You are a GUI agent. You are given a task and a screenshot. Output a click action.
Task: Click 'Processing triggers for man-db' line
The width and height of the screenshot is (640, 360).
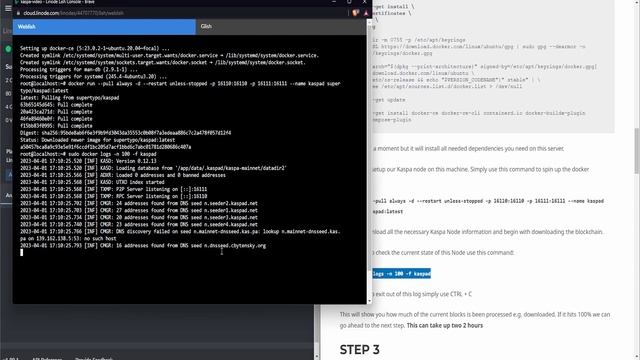(79, 69)
